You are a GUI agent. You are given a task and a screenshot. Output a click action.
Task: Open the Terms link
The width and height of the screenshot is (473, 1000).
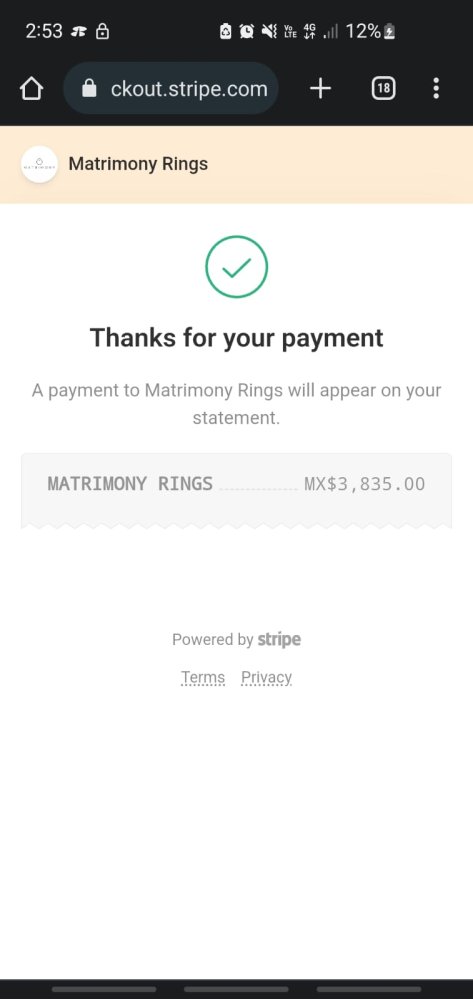point(203,677)
